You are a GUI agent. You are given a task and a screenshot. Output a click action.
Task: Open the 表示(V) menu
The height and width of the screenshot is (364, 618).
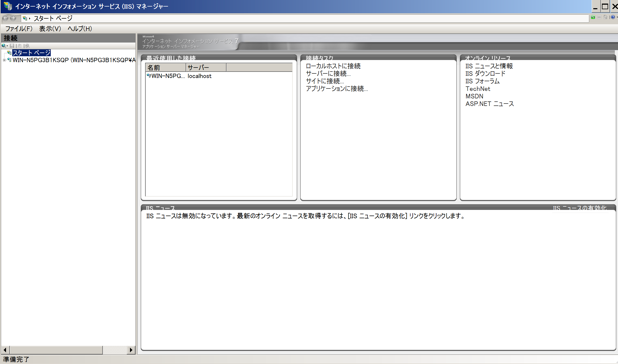click(50, 29)
